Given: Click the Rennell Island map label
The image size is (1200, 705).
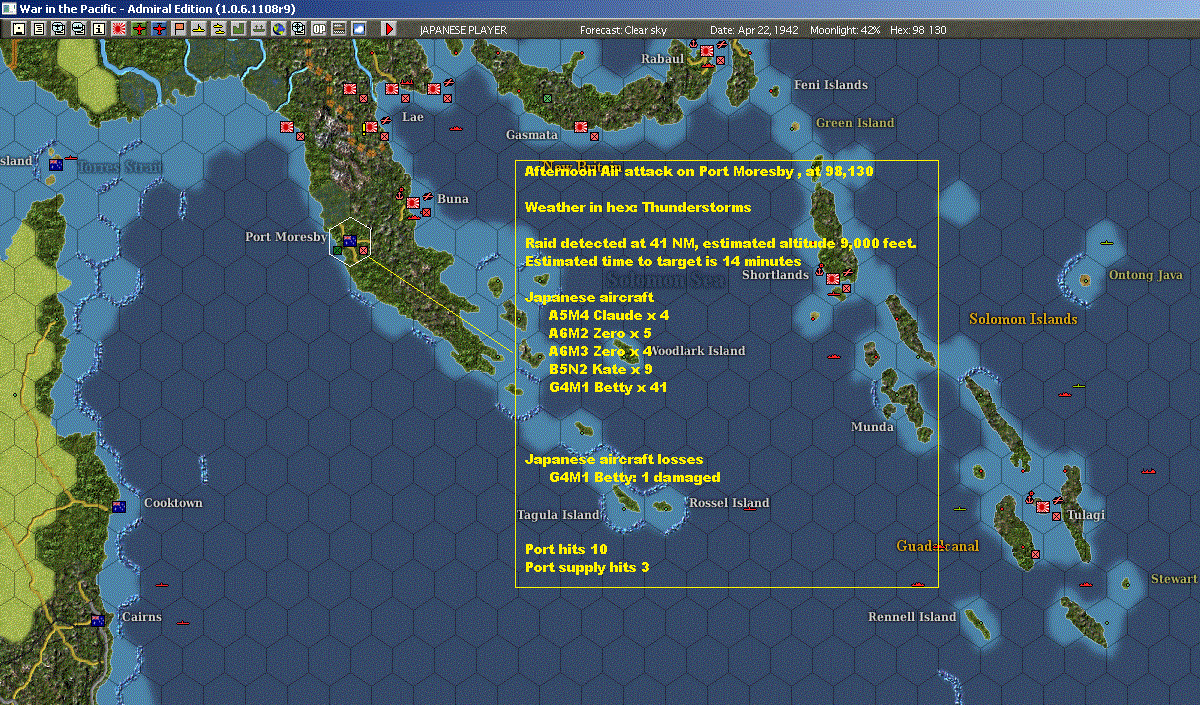Looking at the screenshot, I should click(x=912, y=617).
